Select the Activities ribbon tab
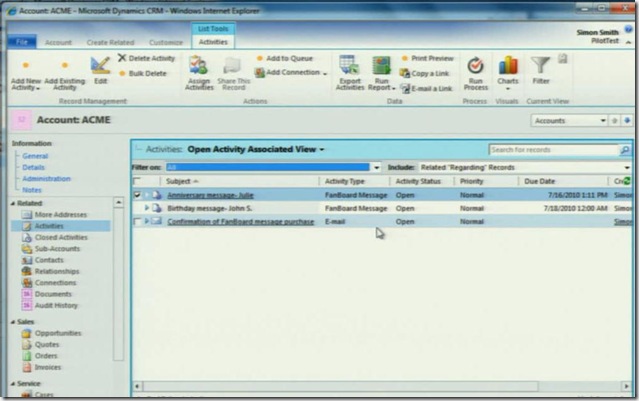The width and height of the screenshot is (639, 401). 213,42
